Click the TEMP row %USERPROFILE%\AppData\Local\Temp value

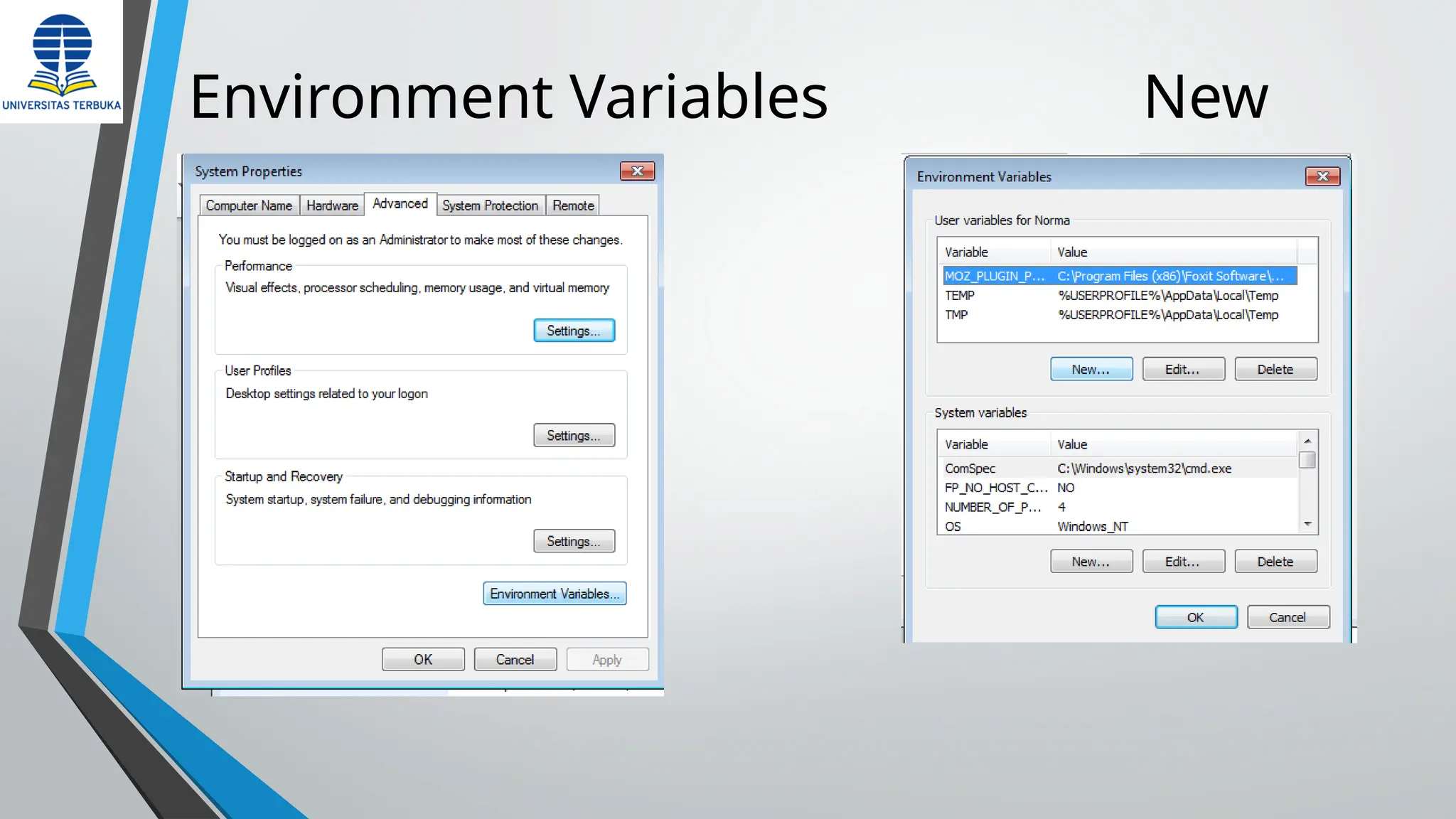(1168, 296)
